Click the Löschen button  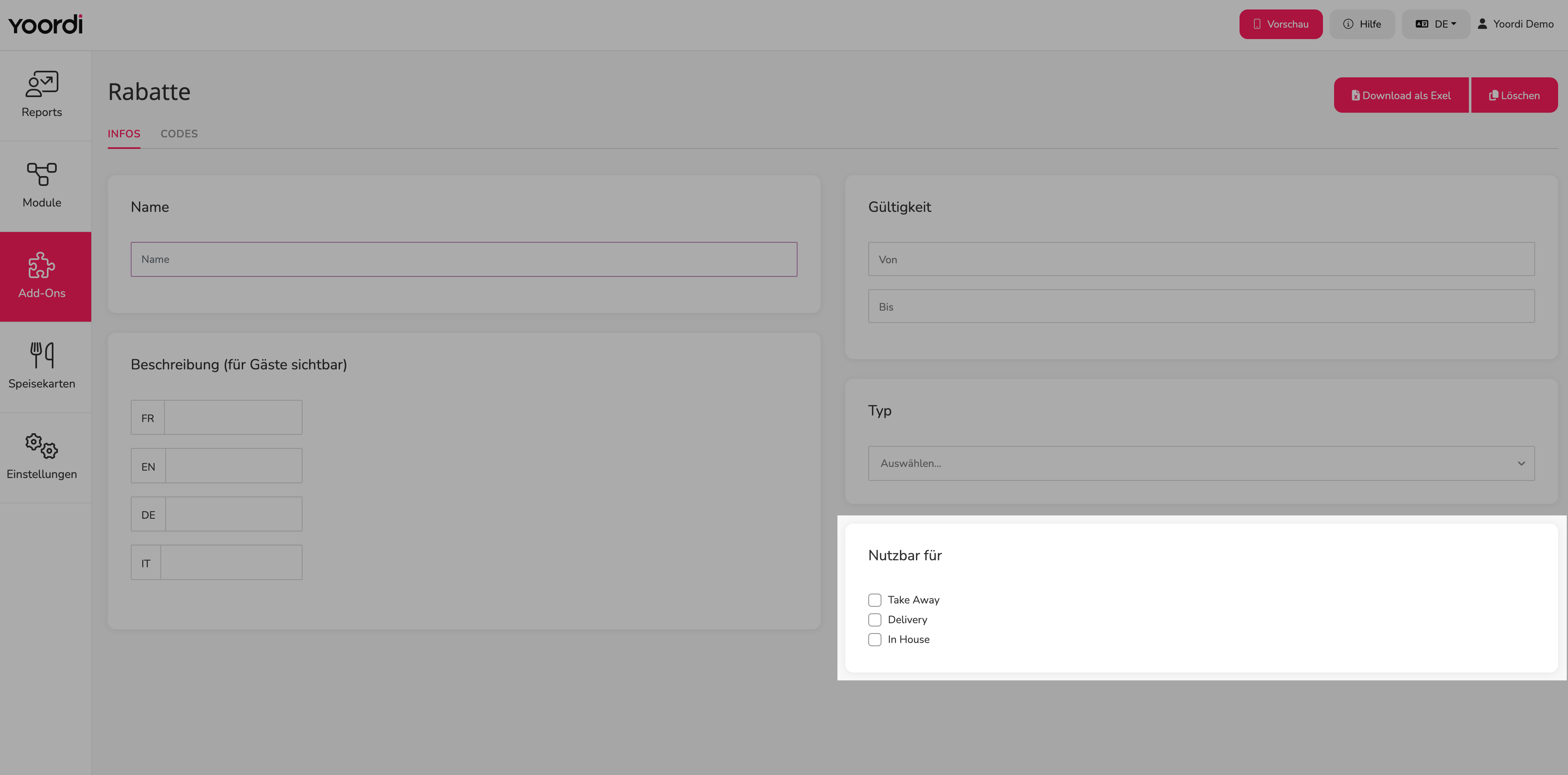1514,95
